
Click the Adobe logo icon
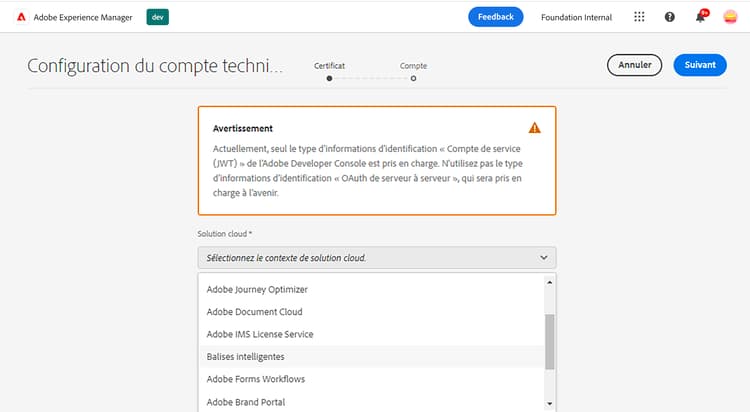point(21,17)
